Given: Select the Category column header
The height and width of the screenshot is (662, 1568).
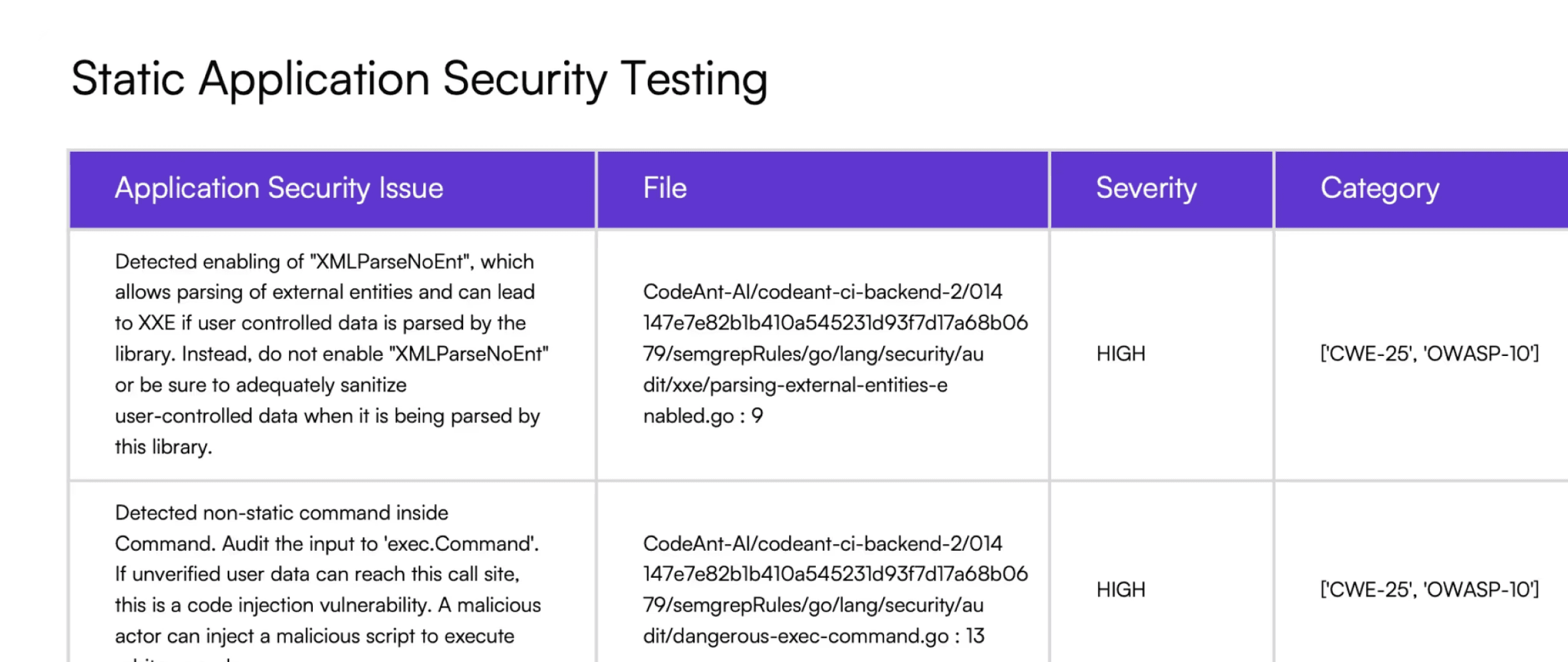Looking at the screenshot, I should tap(1379, 189).
